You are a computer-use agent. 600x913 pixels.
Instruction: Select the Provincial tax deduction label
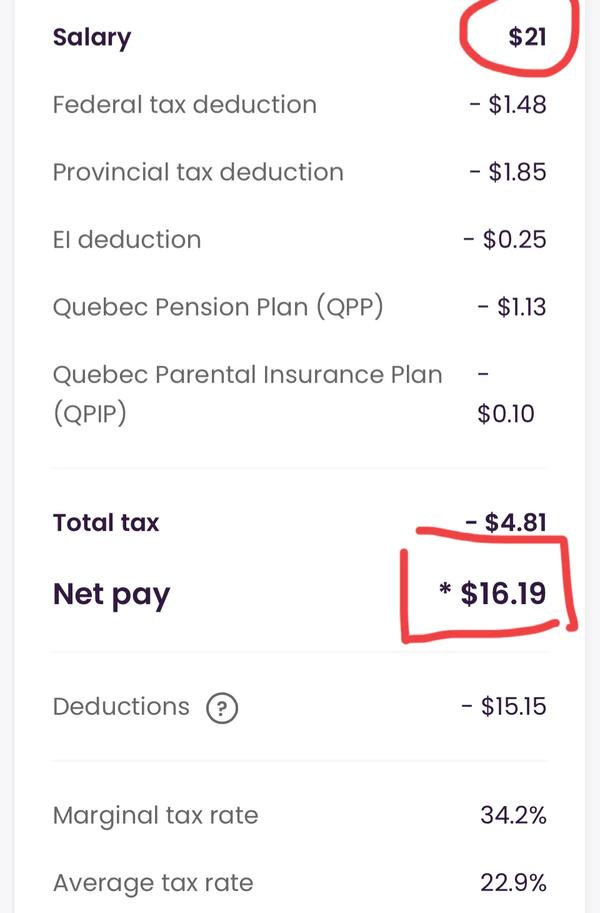198,172
